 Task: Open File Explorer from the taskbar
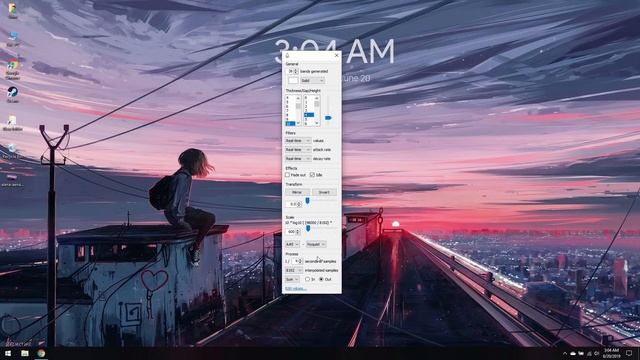[25, 353]
